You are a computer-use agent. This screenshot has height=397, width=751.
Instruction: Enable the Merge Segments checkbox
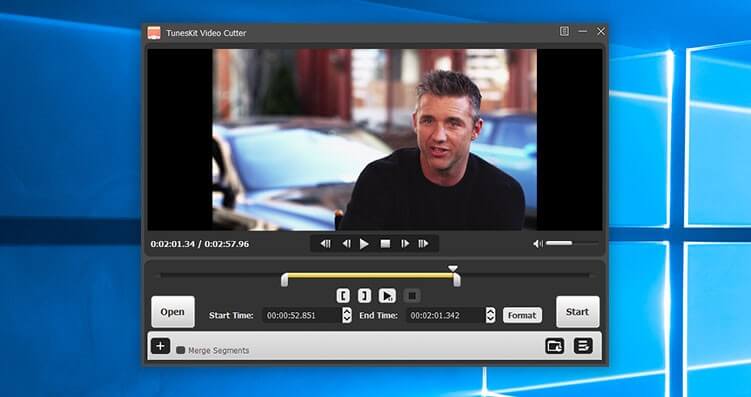coord(181,351)
